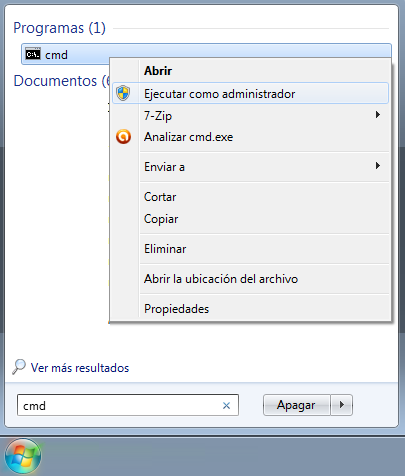405x476 pixels.
Task: Open the Ver más resultados link
Action: pyautogui.click(x=80, y=368)
